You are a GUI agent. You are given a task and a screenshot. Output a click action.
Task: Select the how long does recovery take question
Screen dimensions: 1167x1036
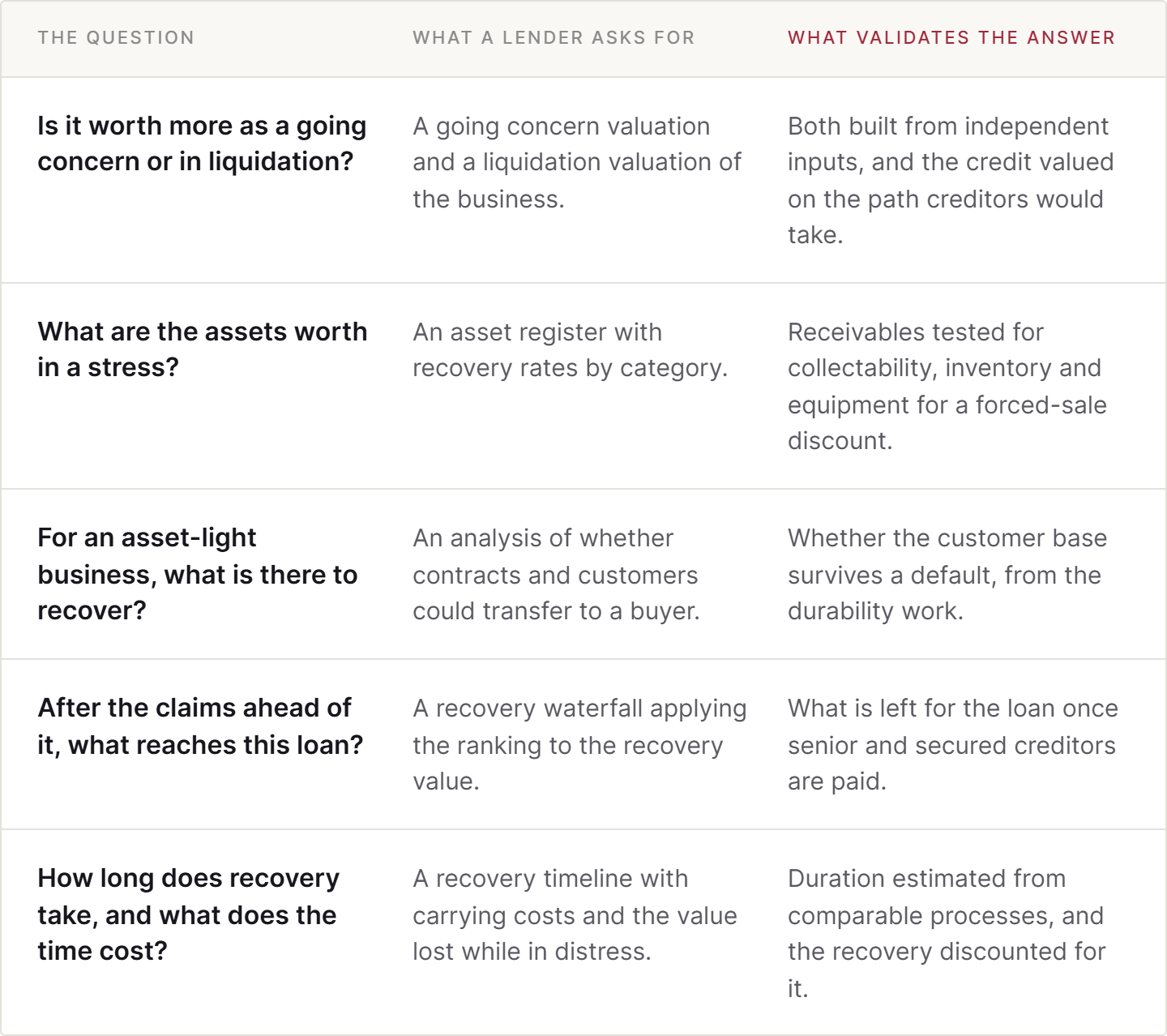coord(188,914)
